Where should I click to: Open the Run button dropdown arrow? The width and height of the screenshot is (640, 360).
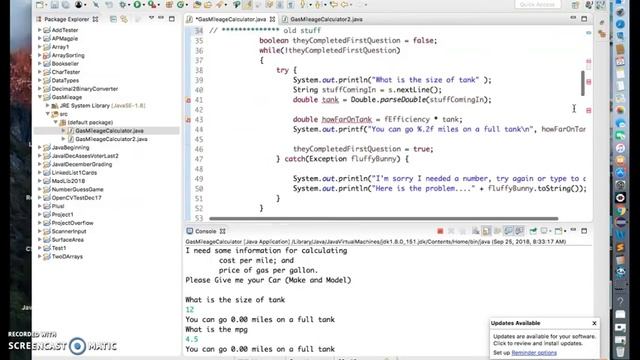coord(144,5)
